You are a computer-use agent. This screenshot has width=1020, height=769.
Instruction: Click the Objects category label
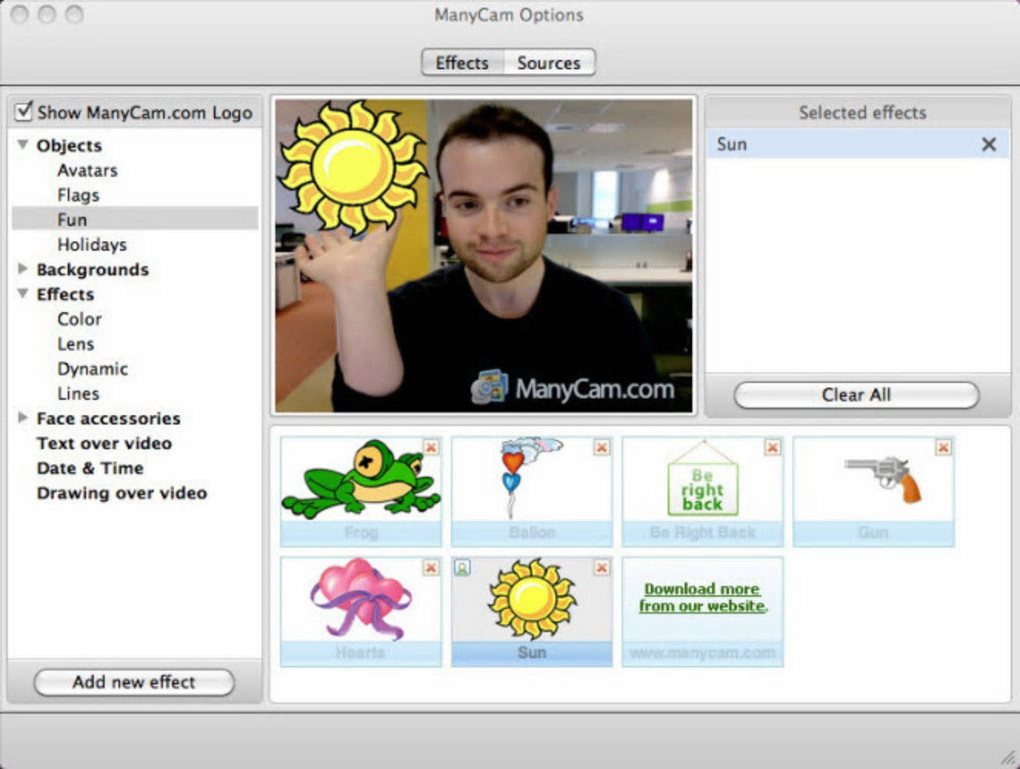pyautogui.click(x=69, y=145)
